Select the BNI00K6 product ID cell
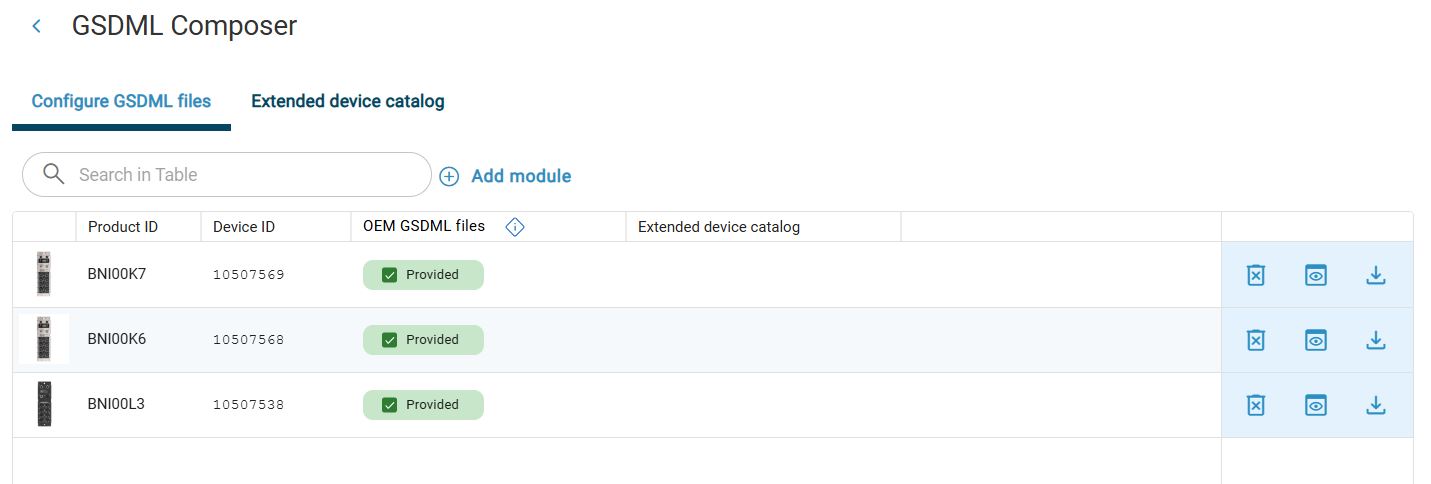This screenshot has height=484, width=1431. click(117, 338)
